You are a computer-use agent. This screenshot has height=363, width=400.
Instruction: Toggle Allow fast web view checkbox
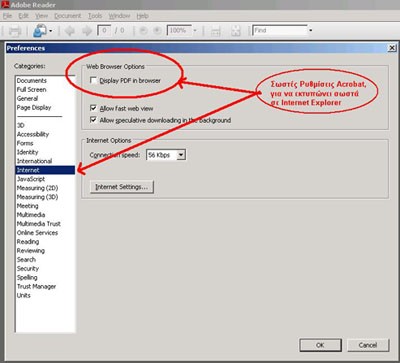pos(93,108)
